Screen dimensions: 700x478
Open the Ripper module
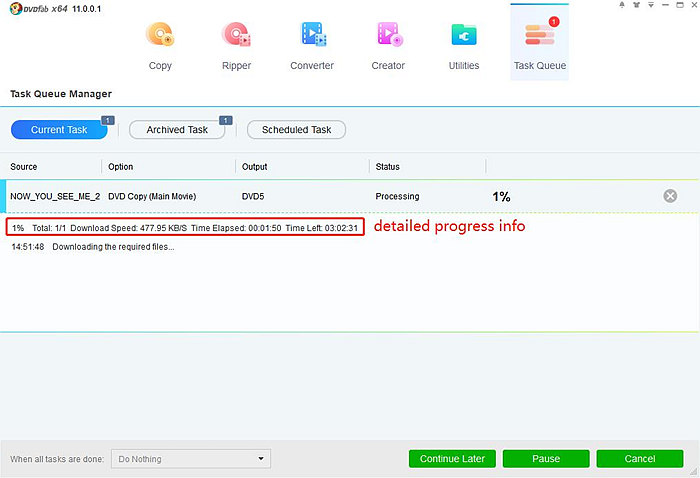pyautogui.click(x=236, y=46)
